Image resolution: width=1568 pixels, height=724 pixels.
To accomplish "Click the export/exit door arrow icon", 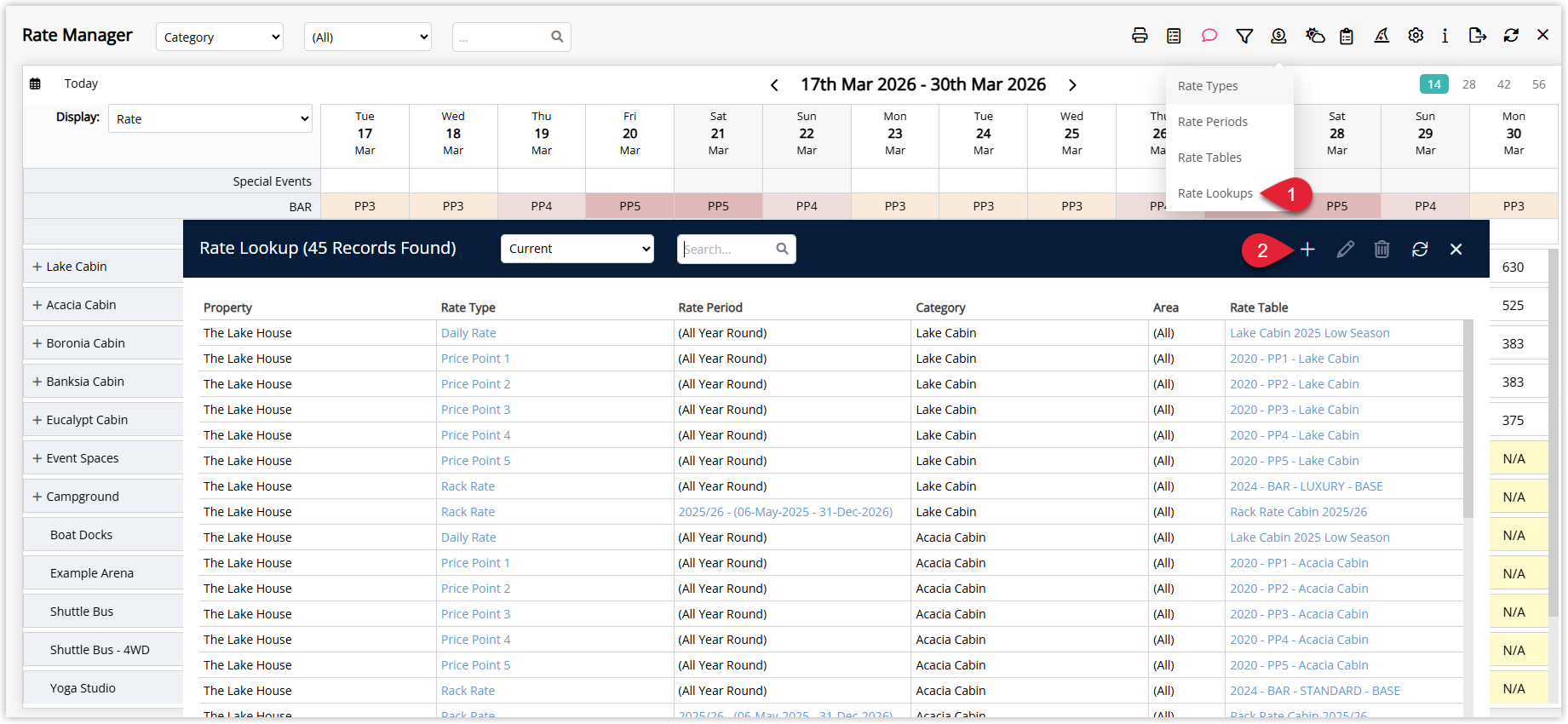I will point(1478,36).
